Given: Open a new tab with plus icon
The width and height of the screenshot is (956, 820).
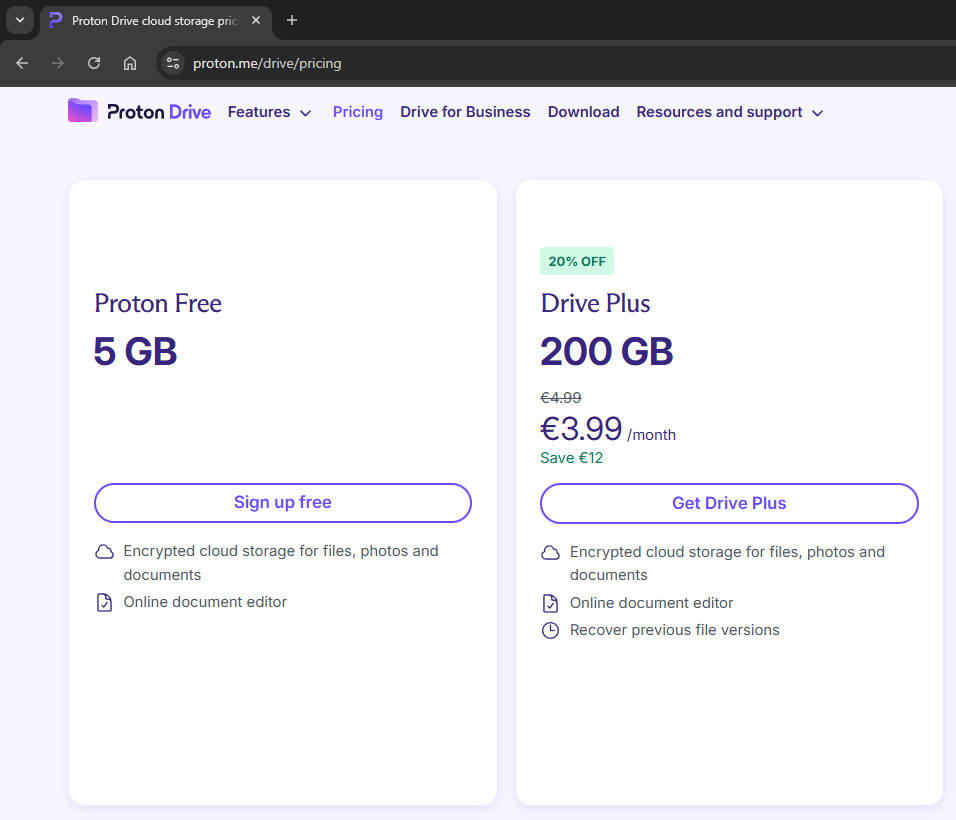Looking at the screenshot, I should coord(292,20).
